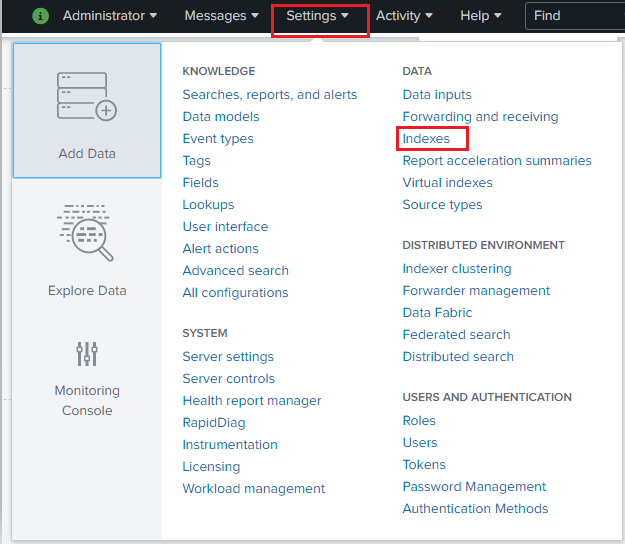Open the Roles management link
This screenshot has height=545, width=625.
pos(419,421)
